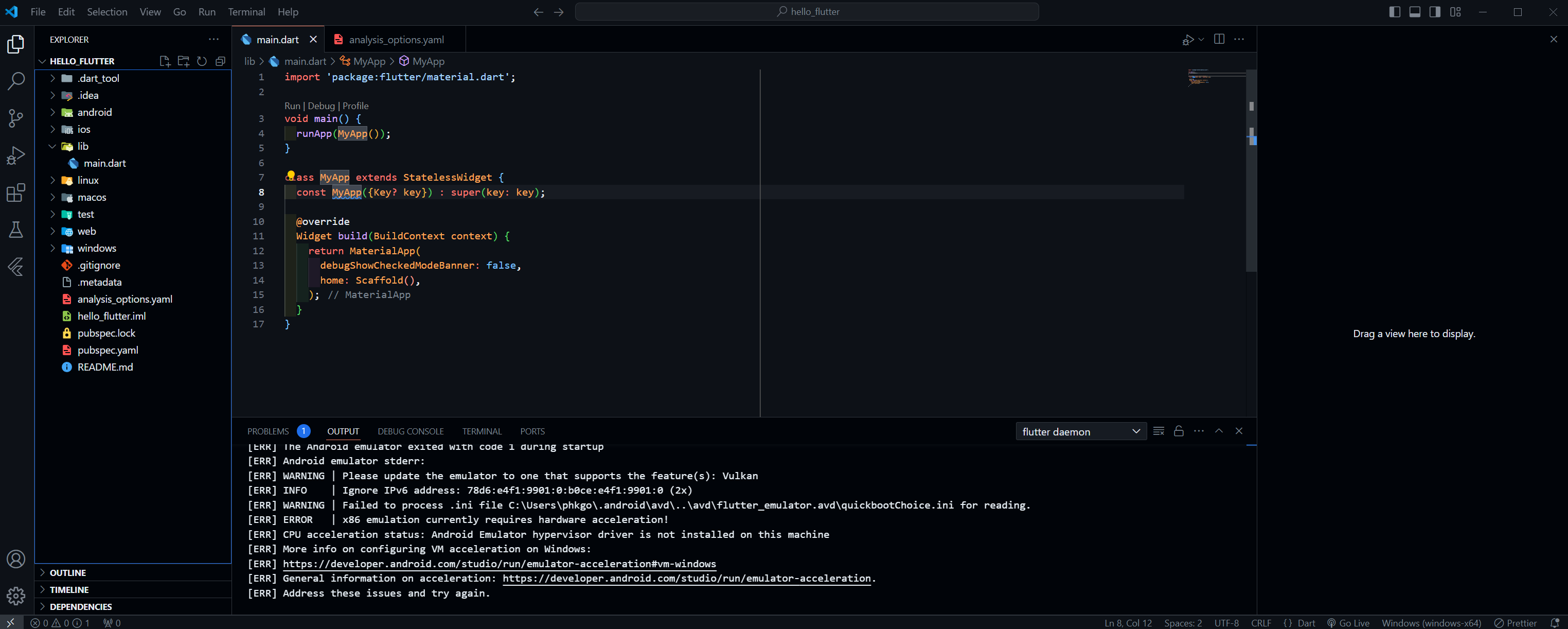Toggle secondary side bar visibility

coord(1435,11)
